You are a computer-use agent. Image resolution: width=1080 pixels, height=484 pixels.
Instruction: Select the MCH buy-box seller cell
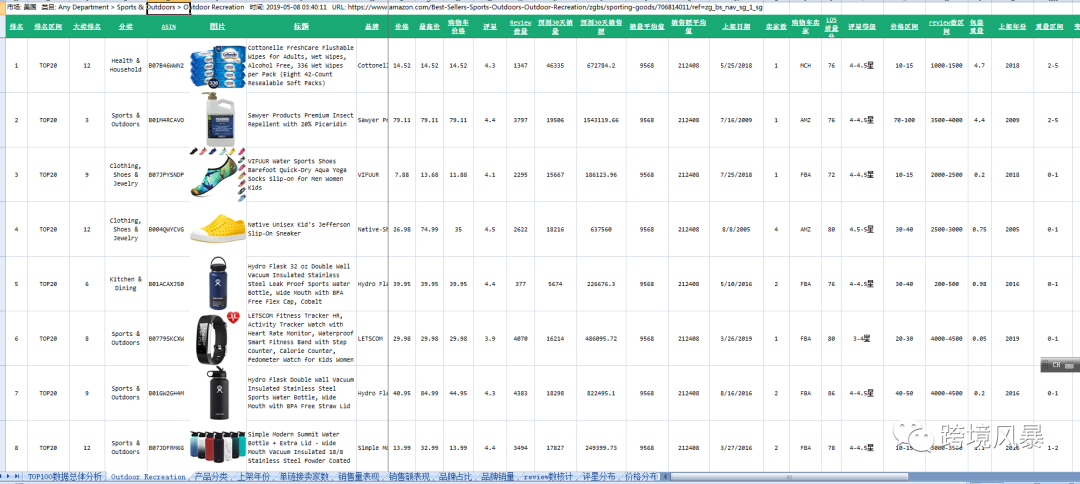tap(805, 65)
